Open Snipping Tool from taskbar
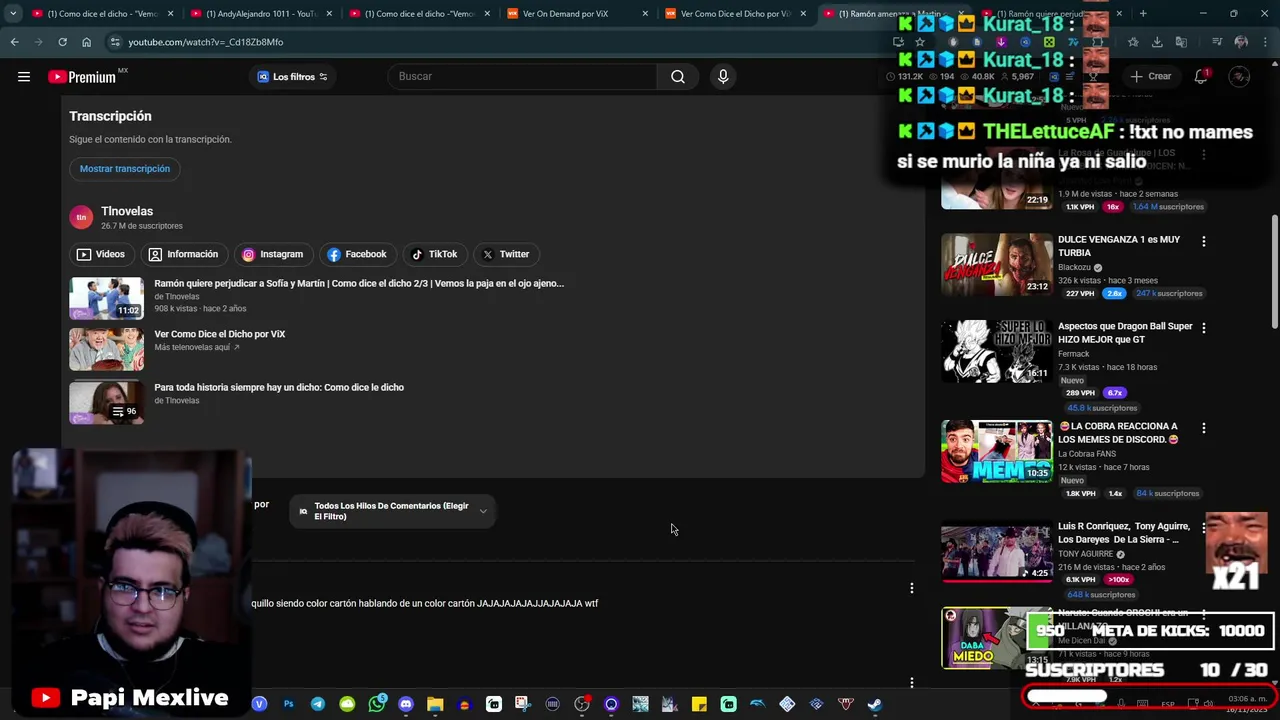 (x=523, y=704)
